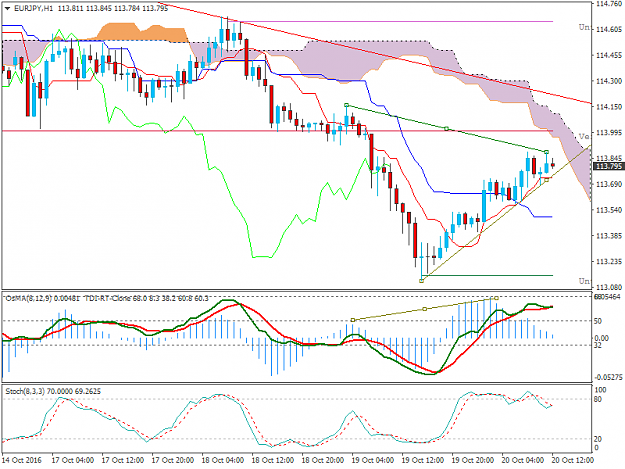Select the 114.760 price axis label
The height and width of the screenshot is (469, 625).
pyautogui.click(x=609, y=4)
